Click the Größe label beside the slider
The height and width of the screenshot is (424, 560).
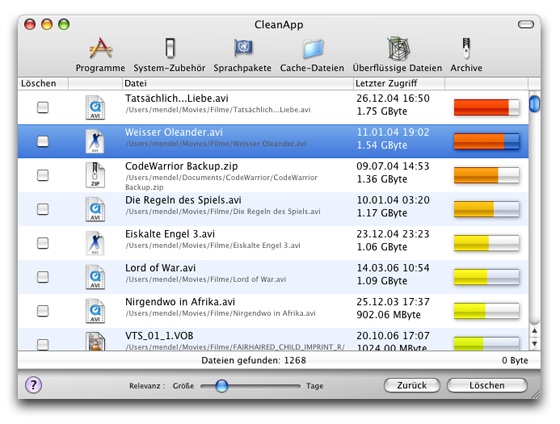coord(183,386)
